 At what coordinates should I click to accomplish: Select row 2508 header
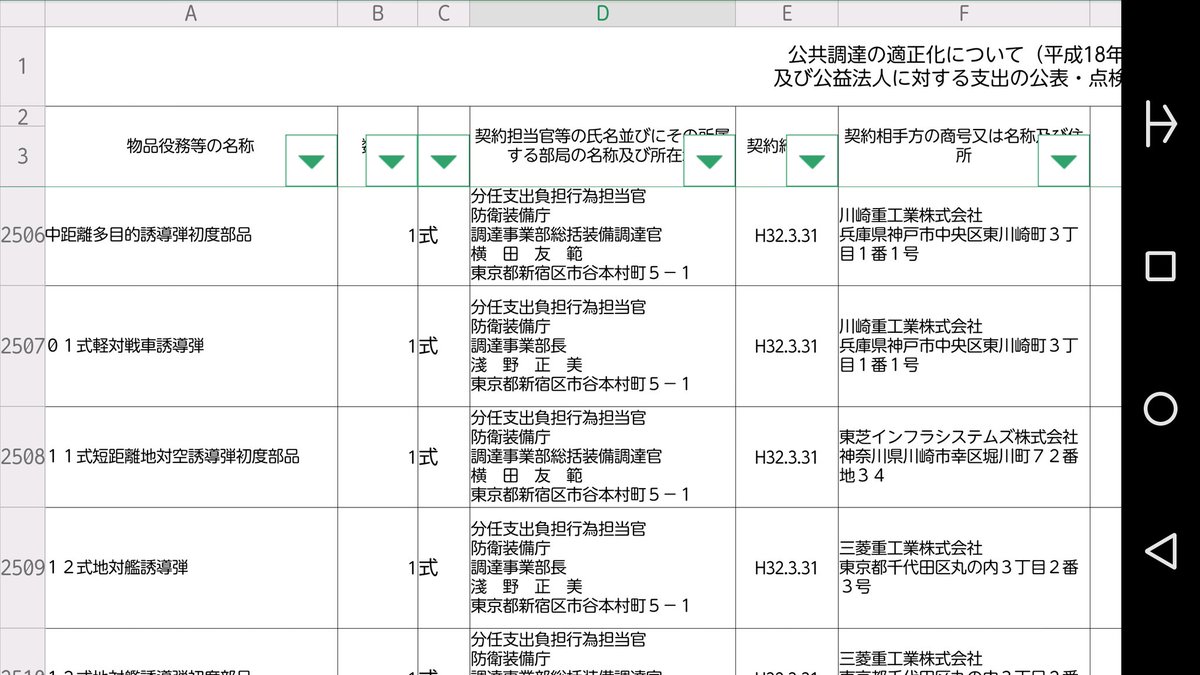tap(22, 457)
